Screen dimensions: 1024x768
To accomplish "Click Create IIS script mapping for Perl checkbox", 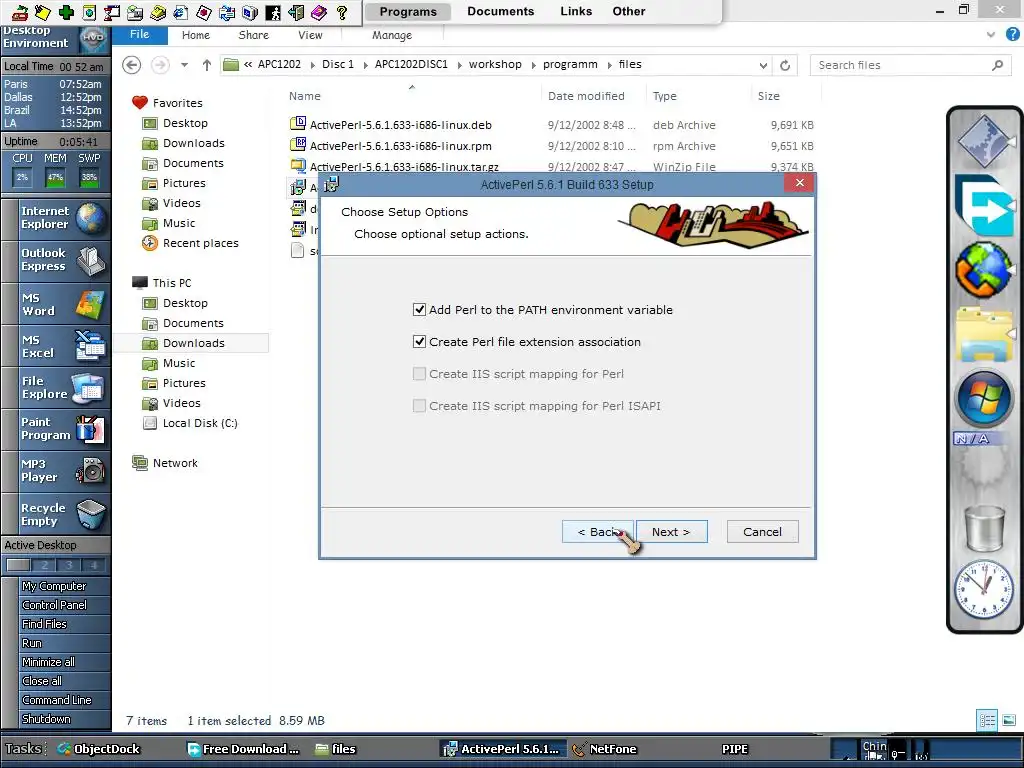I will pos(419,374).
